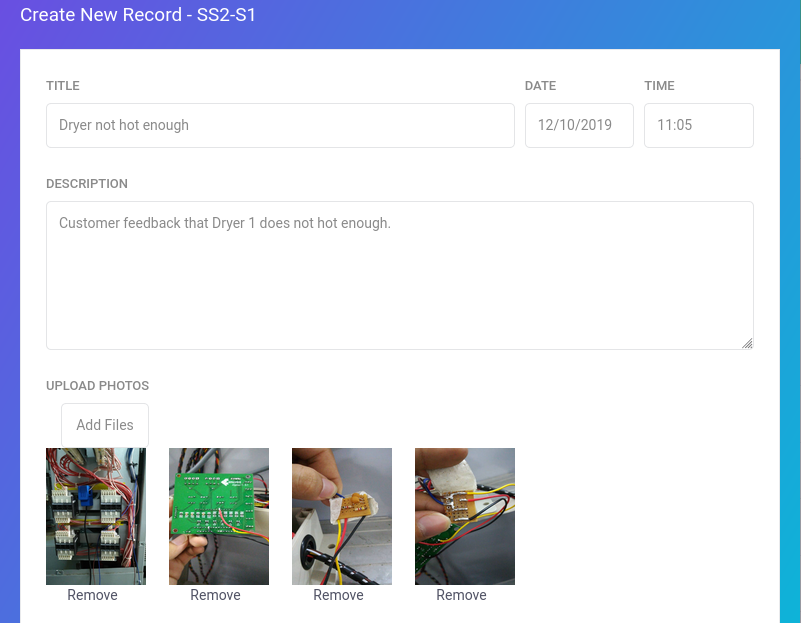Remove the small orange PCB photo

point(338,595)
